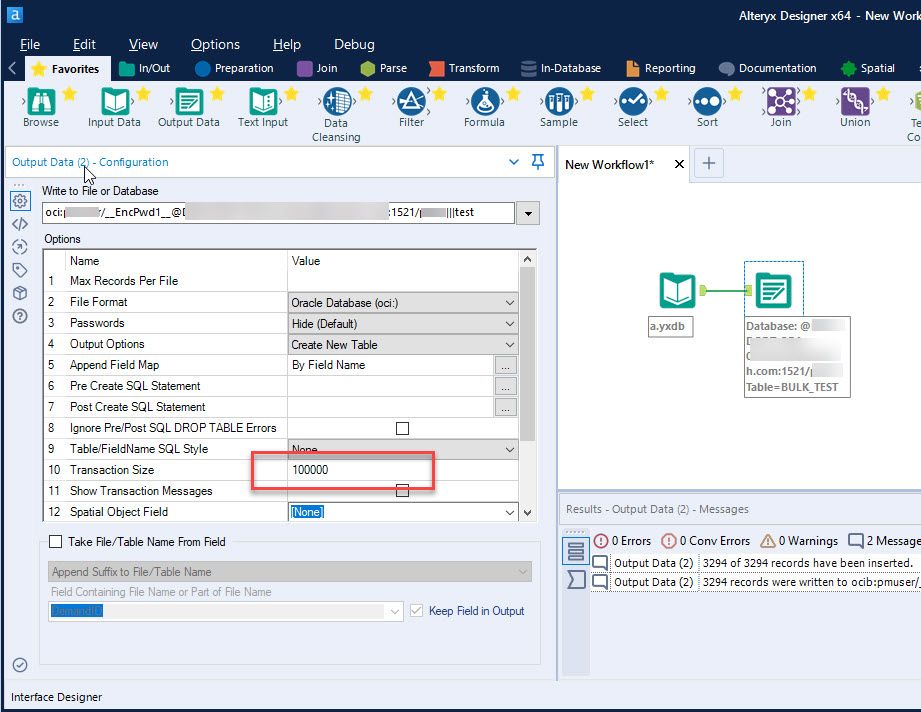This screenshot has height=712, width=921.
Task: Show all results list view icon
Action: (576, 552)
